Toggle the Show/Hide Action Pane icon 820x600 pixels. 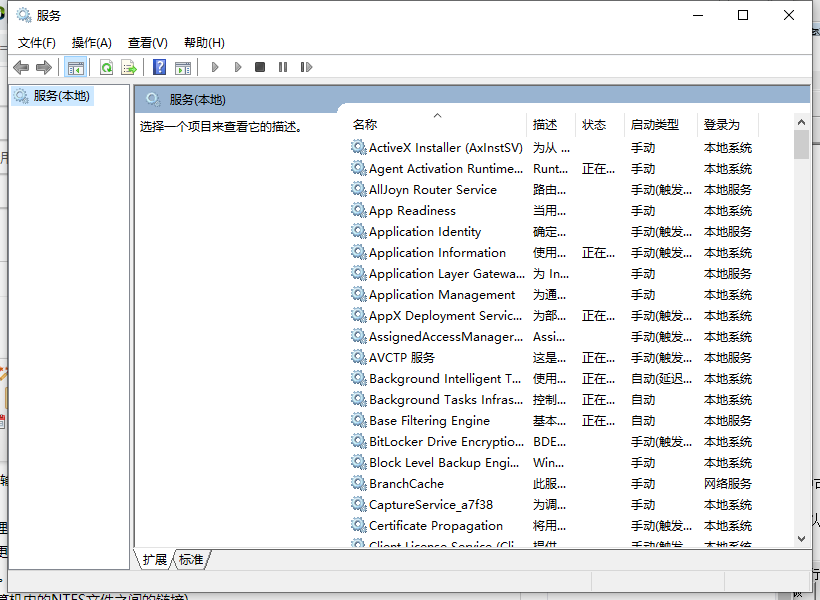tap(183, 66)
